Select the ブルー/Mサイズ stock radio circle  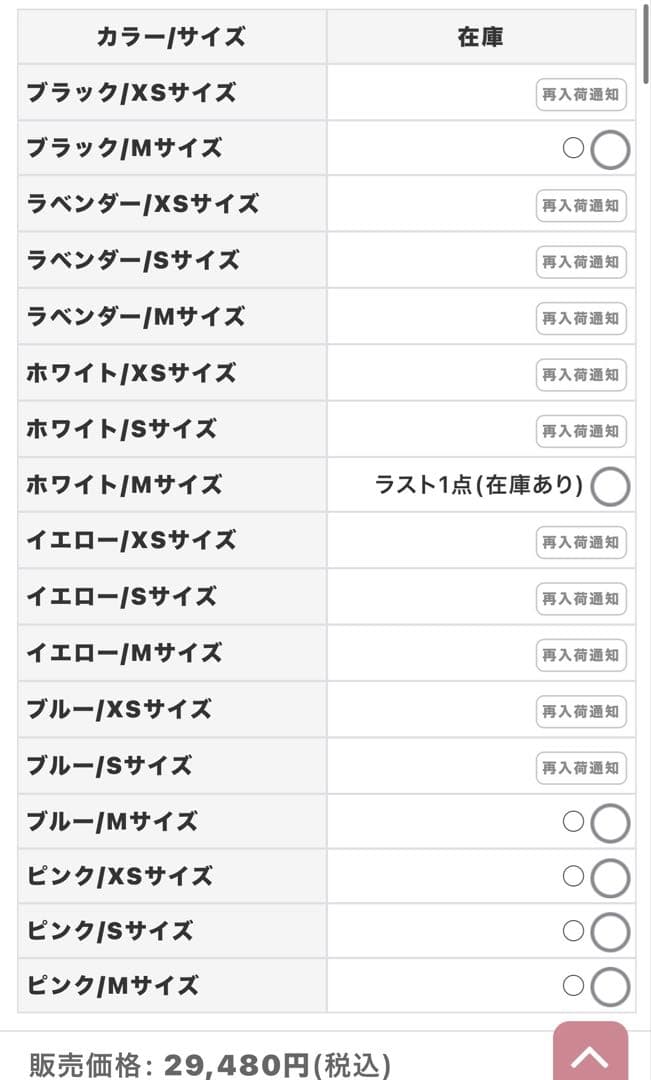610,824
